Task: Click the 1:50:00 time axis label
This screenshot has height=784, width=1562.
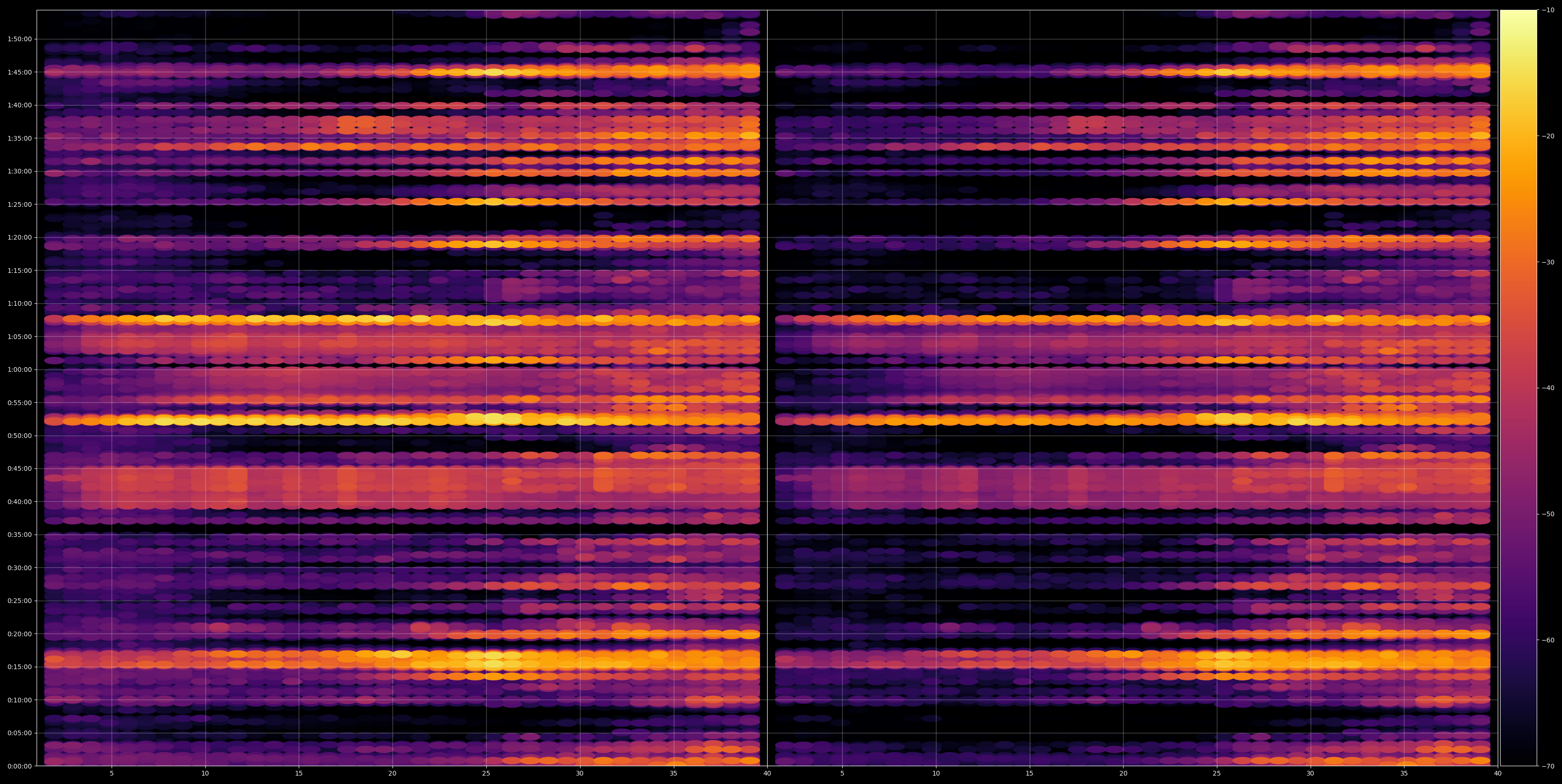Action: click(x=19, y=39)
